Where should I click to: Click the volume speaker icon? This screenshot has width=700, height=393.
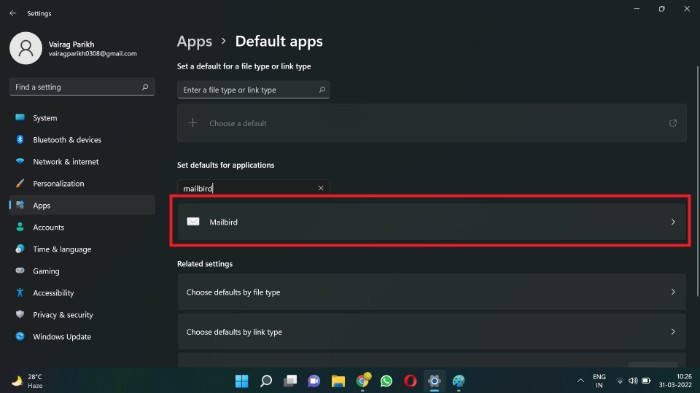[x=633, y=381]
